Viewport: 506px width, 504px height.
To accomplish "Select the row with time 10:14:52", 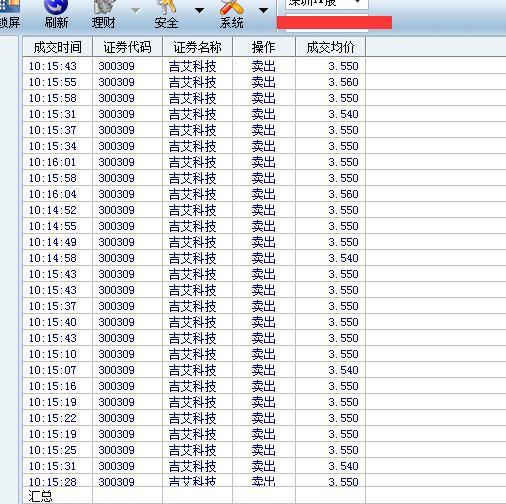I will point(264,210).
